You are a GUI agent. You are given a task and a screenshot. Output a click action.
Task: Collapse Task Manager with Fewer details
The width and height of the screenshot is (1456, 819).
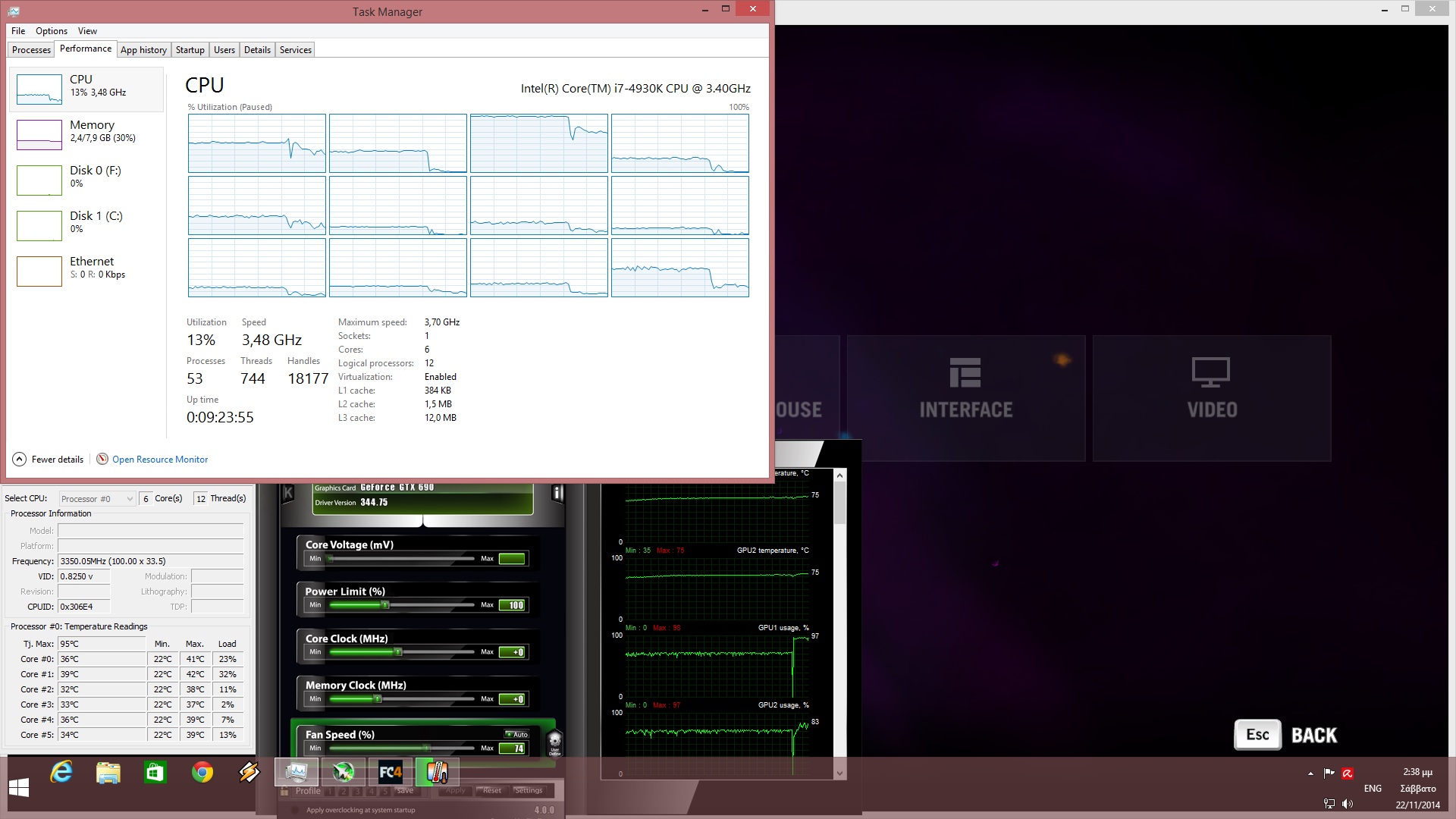(x=48, y=460)
